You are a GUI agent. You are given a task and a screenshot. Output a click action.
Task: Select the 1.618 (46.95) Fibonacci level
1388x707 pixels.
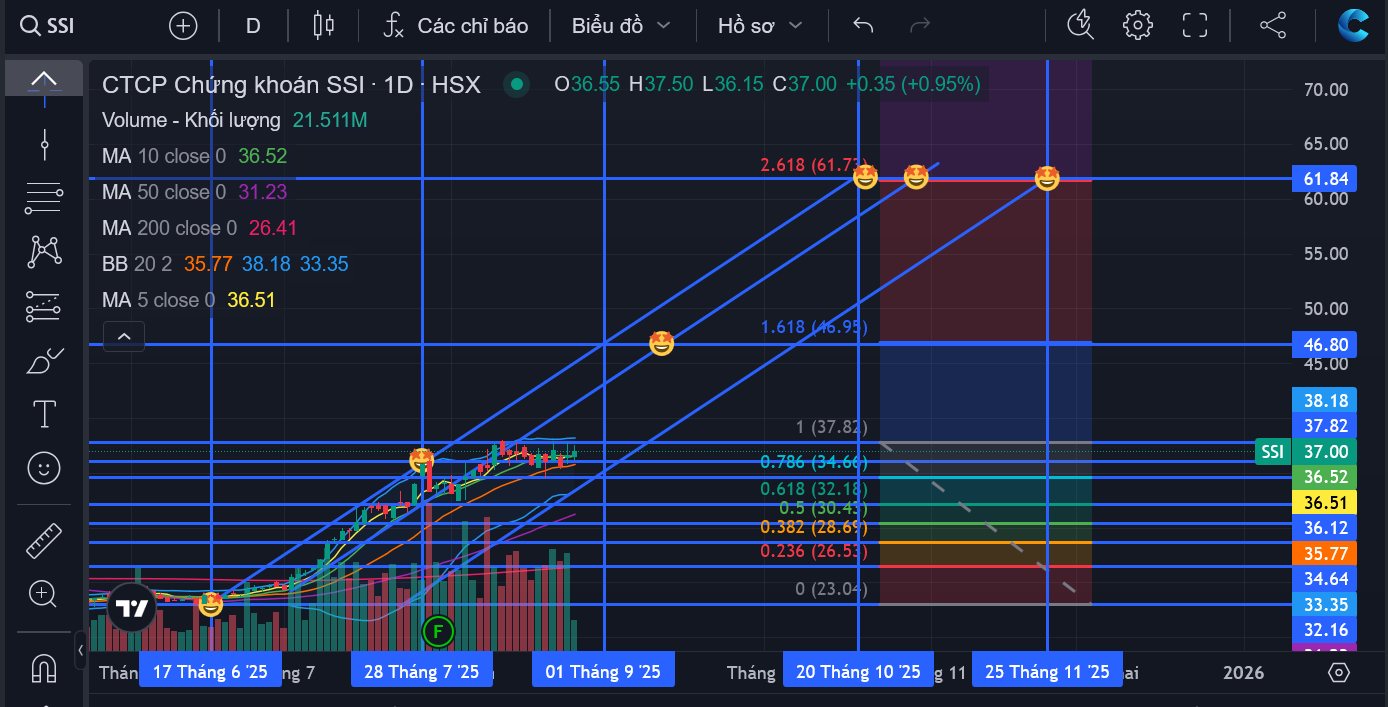814,327
